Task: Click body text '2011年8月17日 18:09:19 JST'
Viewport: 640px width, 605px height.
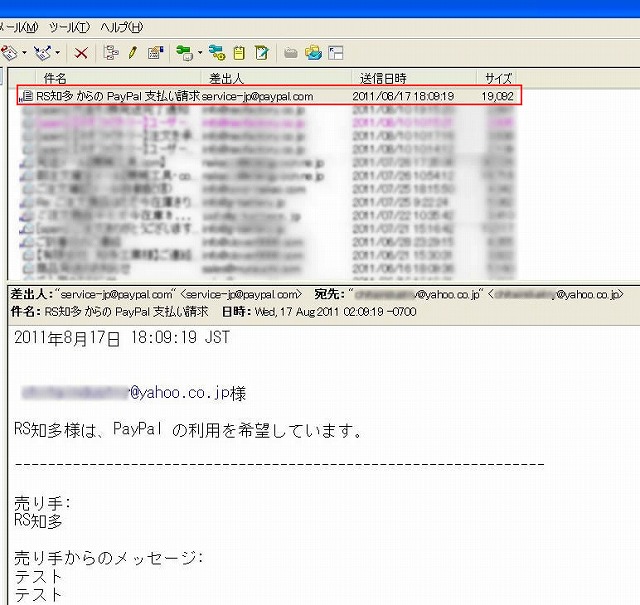Action: click(x=122, y=338)
